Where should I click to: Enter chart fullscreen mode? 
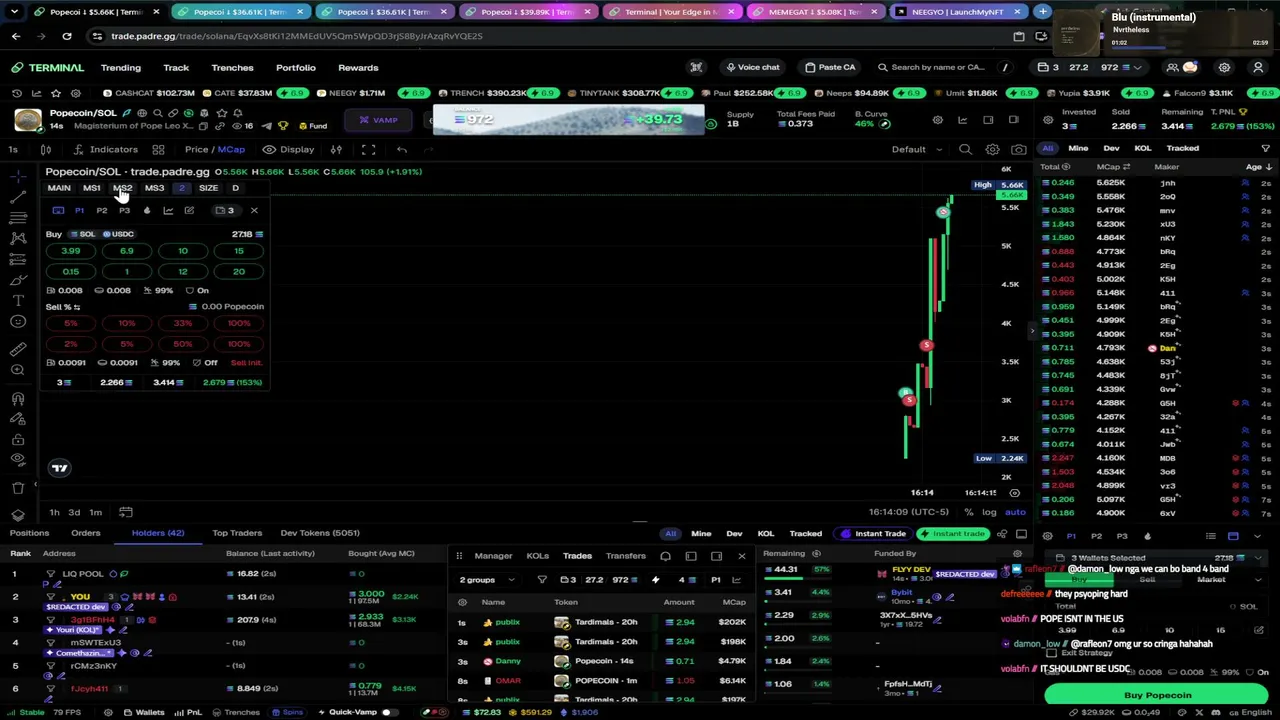(368, 149)
